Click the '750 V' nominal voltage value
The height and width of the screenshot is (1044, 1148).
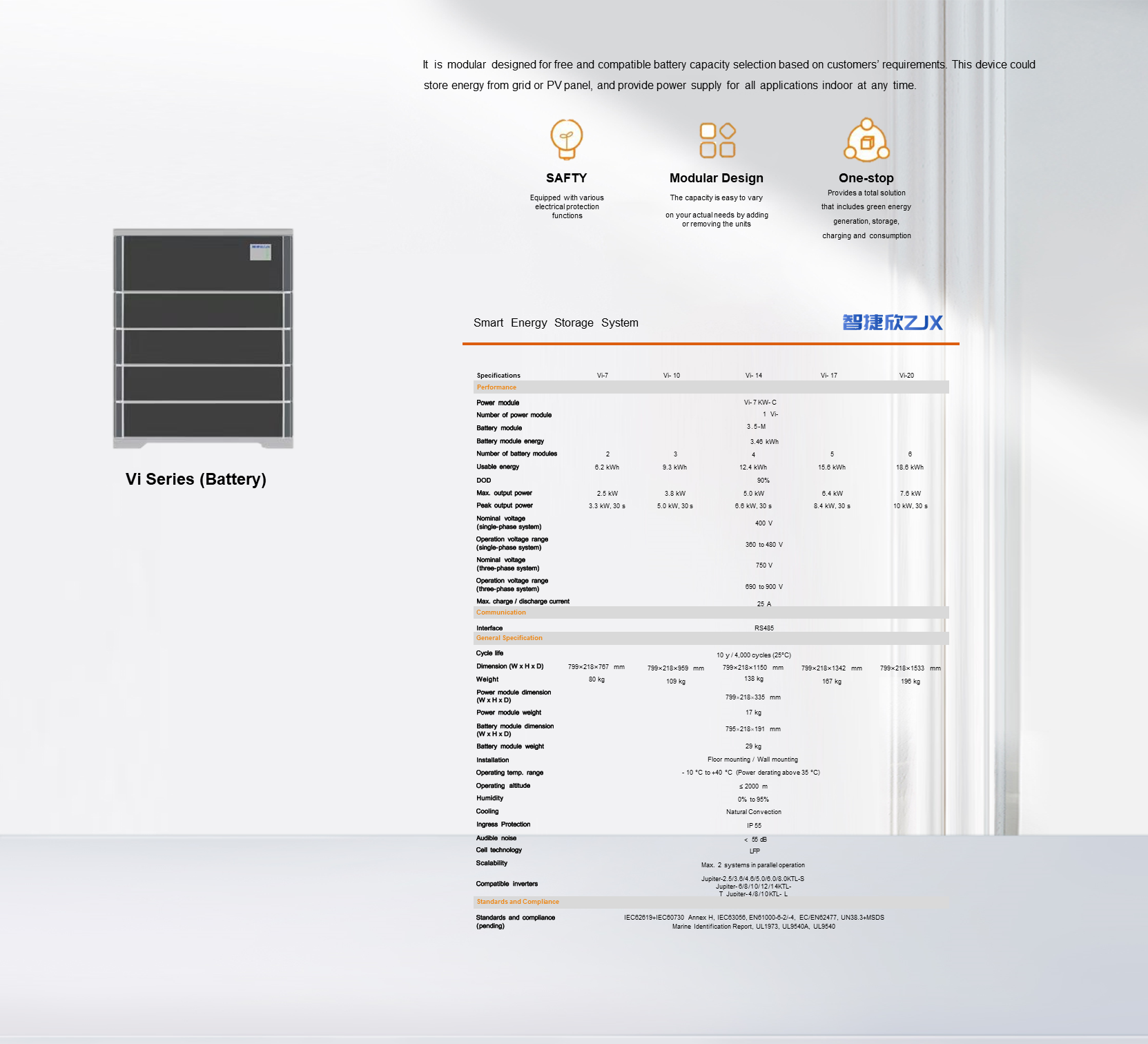763,565
